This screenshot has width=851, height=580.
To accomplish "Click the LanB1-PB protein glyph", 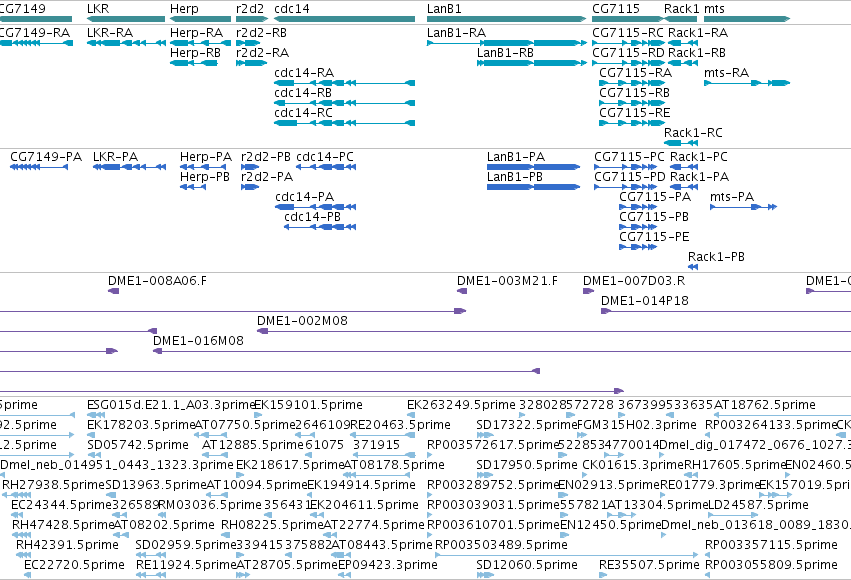I will [534, 187].
